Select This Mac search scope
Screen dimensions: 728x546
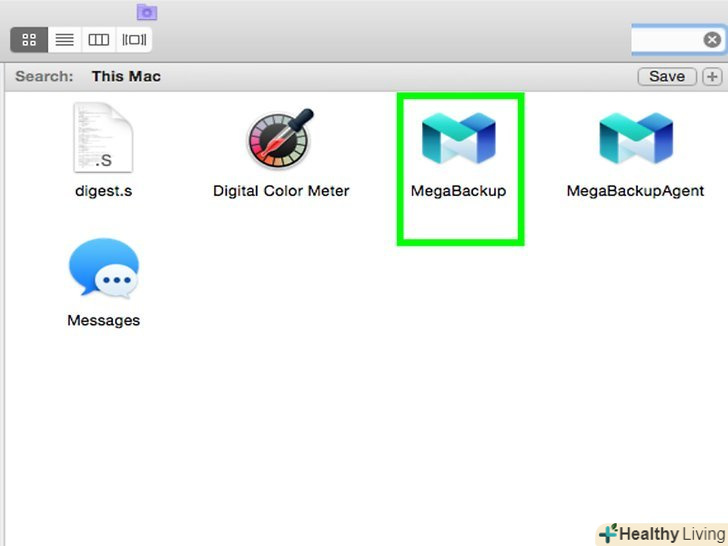126,76
